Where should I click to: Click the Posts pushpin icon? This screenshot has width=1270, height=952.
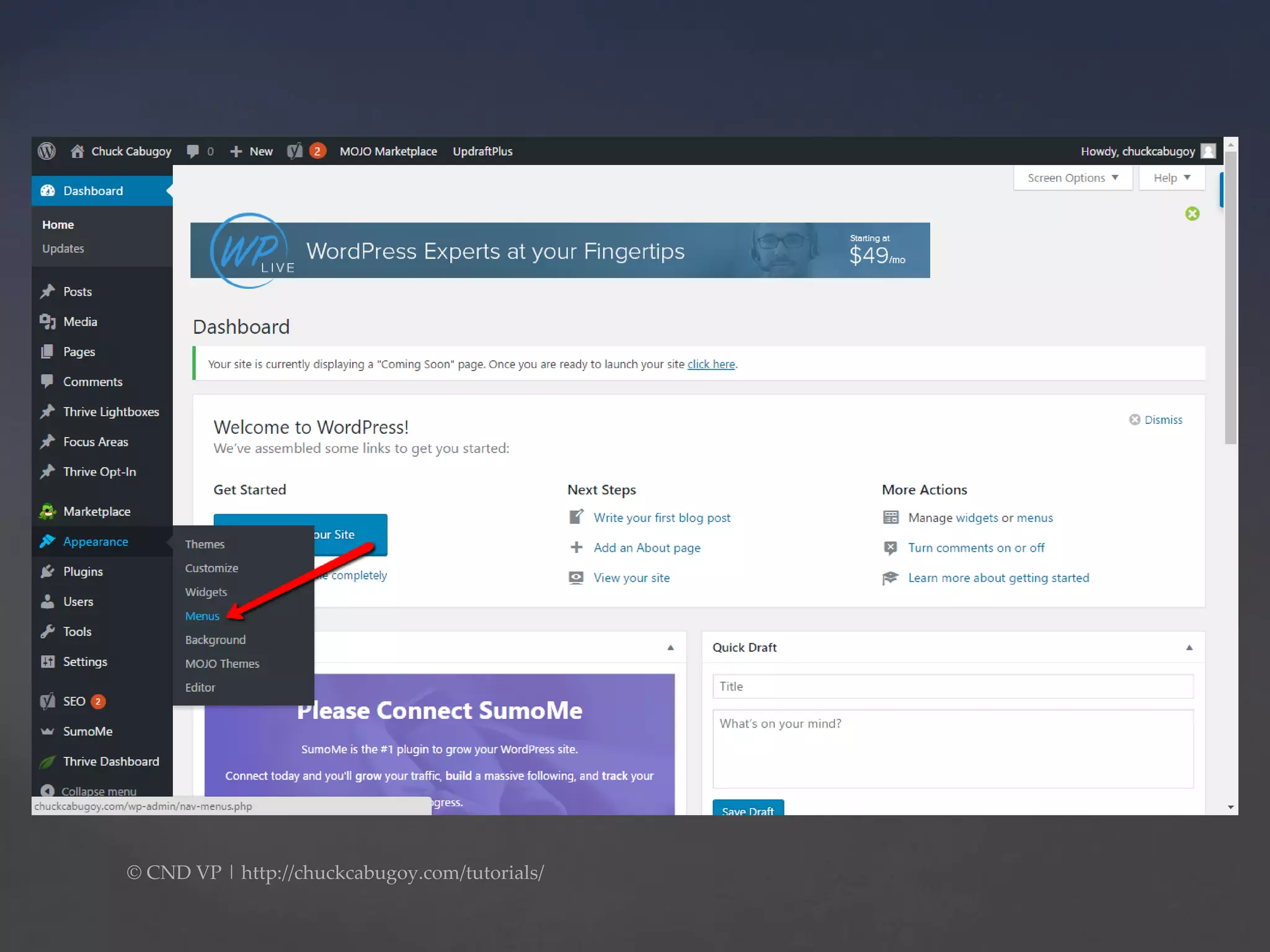pyautogui.click(x=48, y=291)
